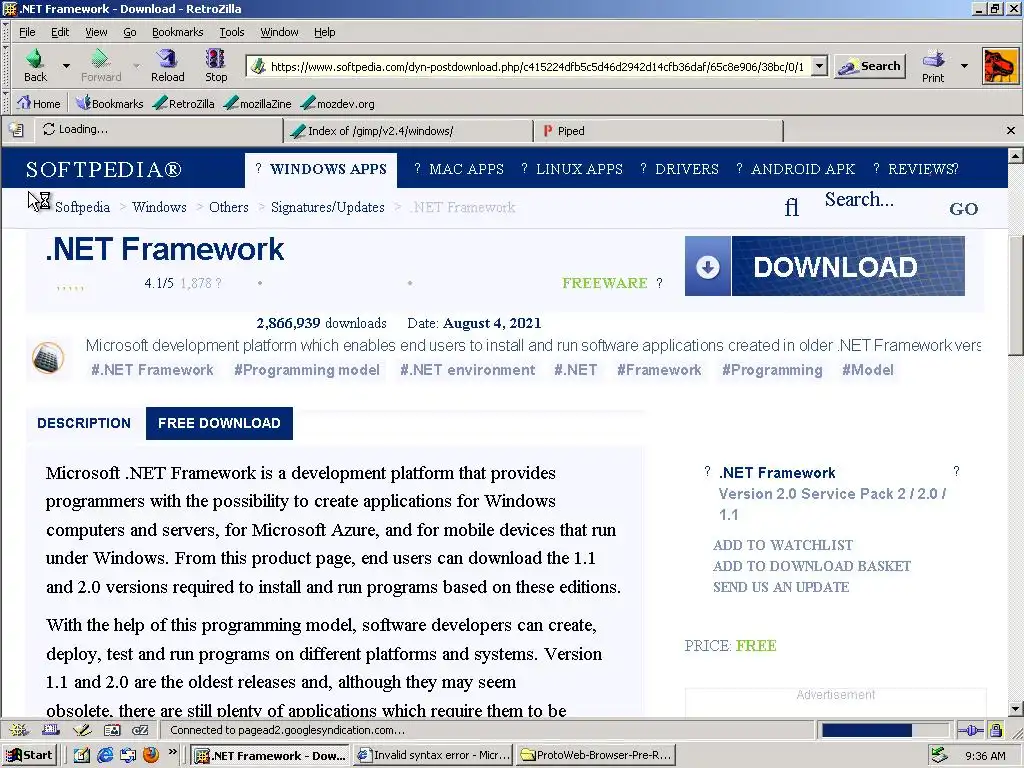Open the RetroZilla bookmark
The height and width of the screenshot is (768, 1024).
tap(184, 103)
